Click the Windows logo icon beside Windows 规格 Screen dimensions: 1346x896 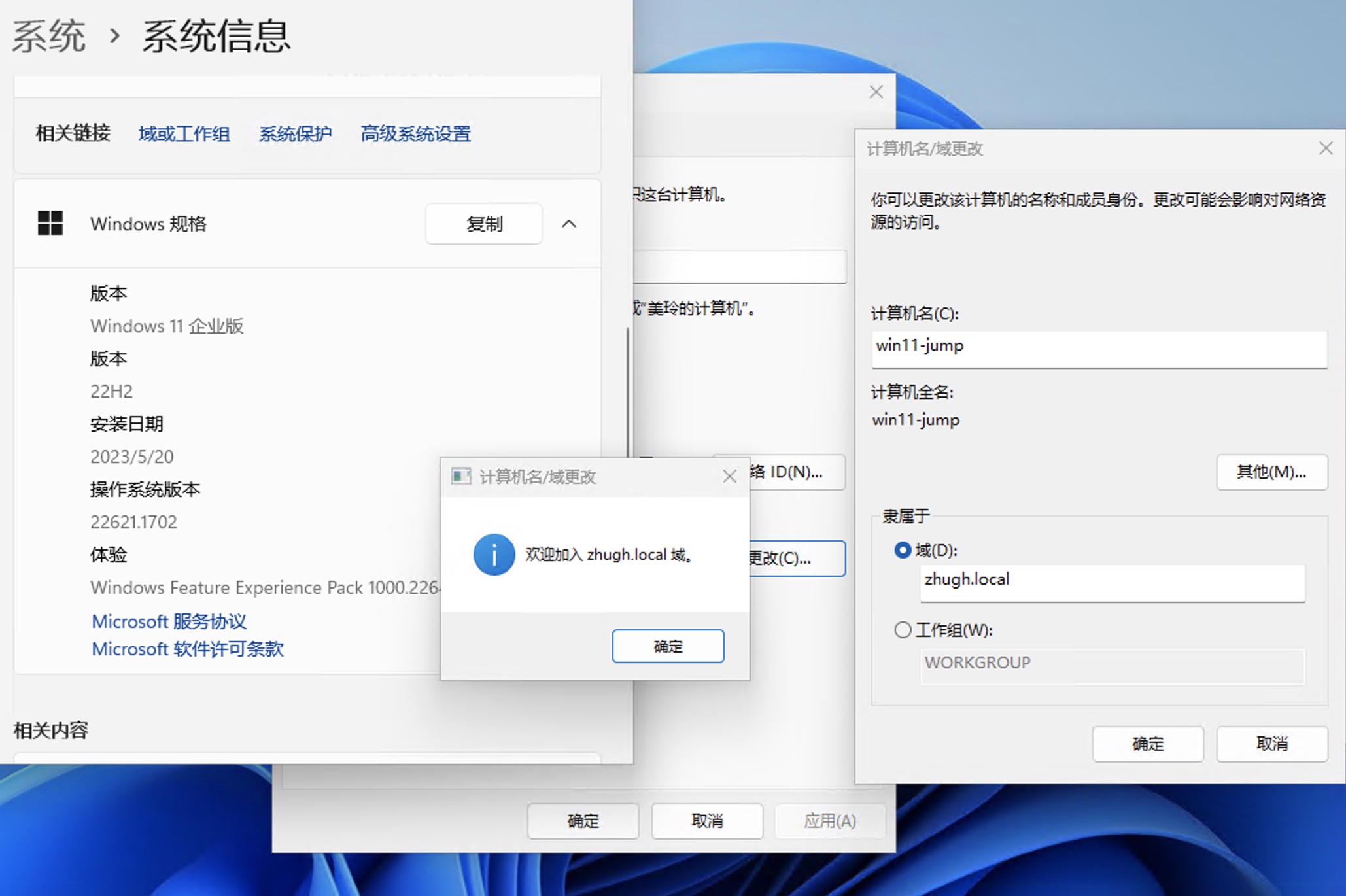point(50,224)
